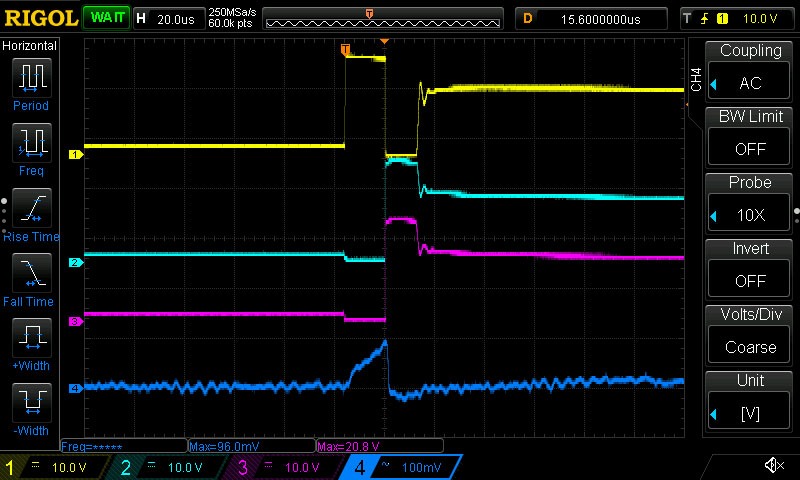Click the yellow channel 1 ground marker
Viewport: 800px width, 480px height.
tap(76, 154)
